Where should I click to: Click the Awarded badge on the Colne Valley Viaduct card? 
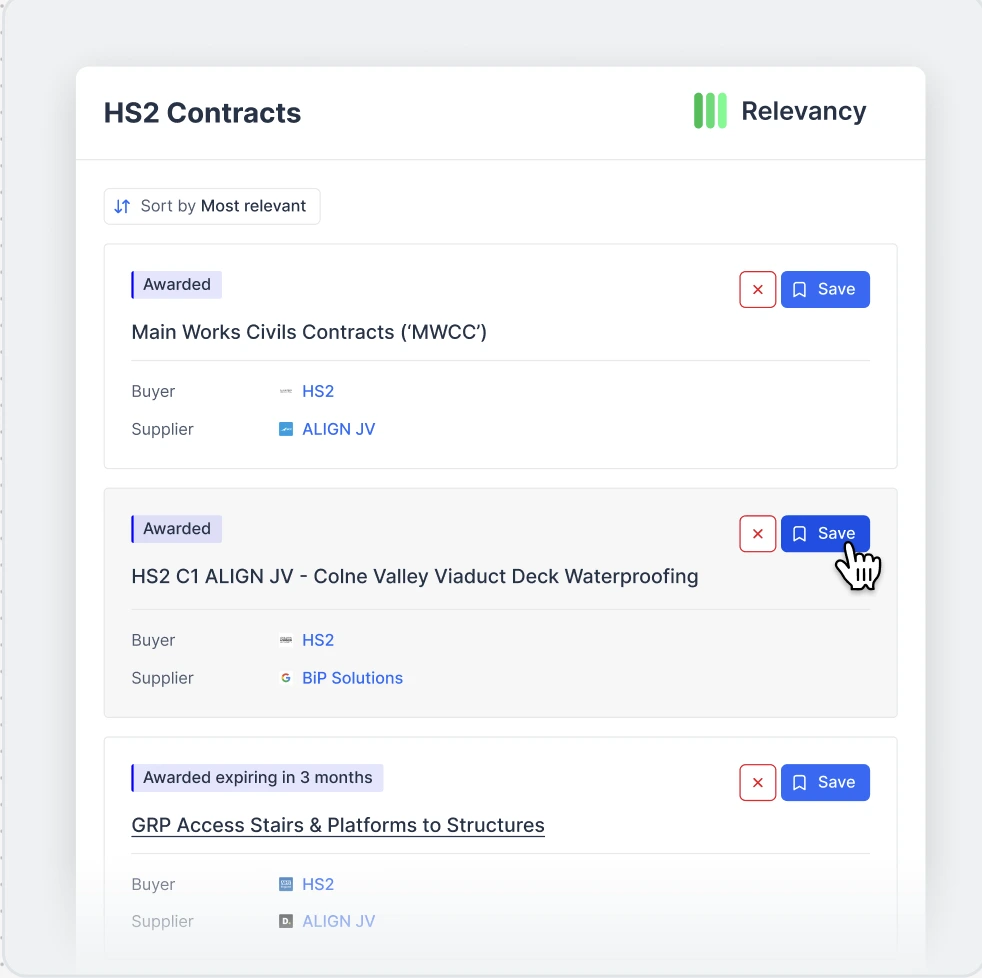click(x=177, y=528)
